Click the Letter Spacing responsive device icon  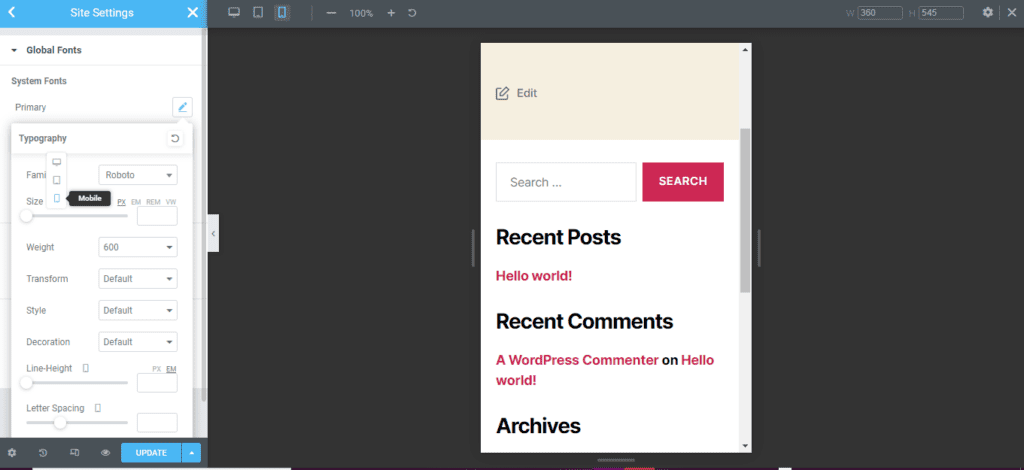point(98,408)
